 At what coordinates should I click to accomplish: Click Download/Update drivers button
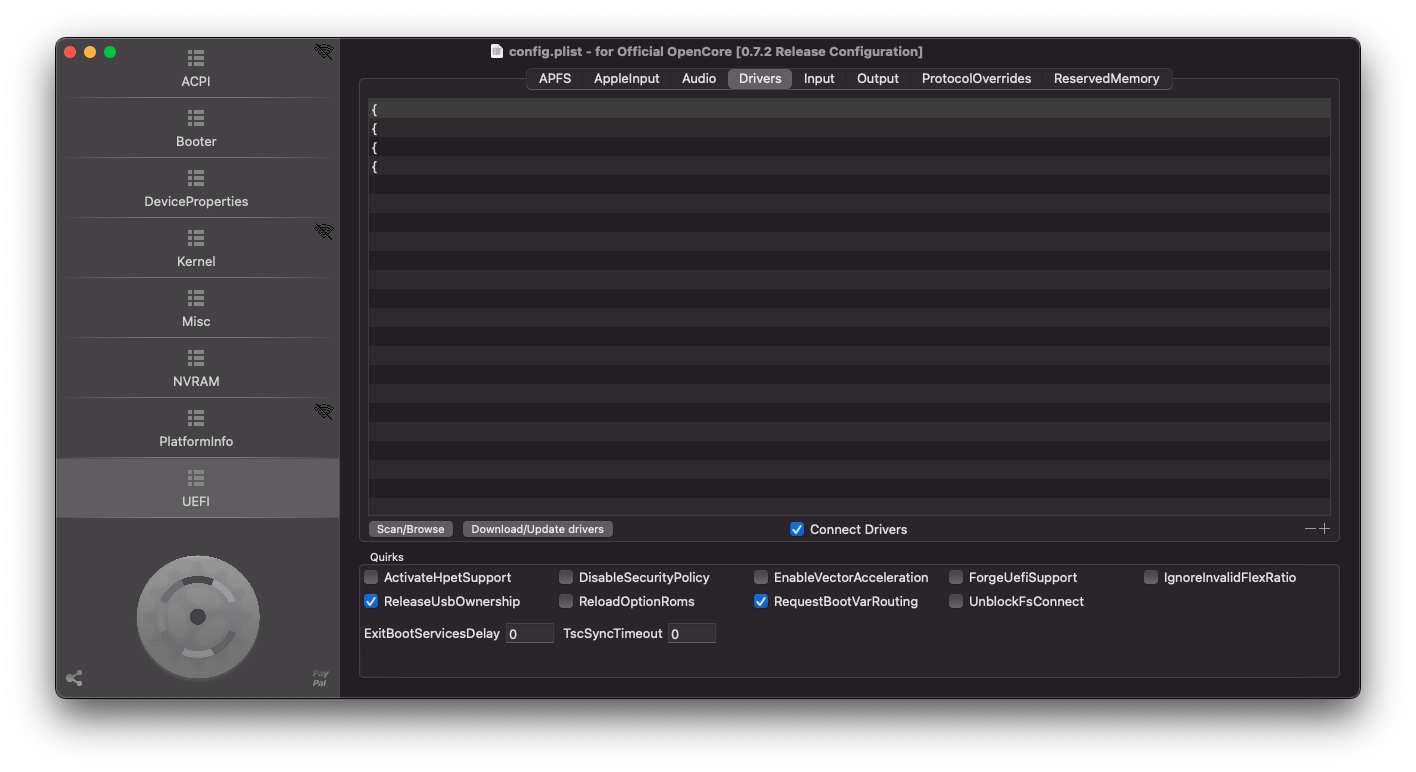537,529
